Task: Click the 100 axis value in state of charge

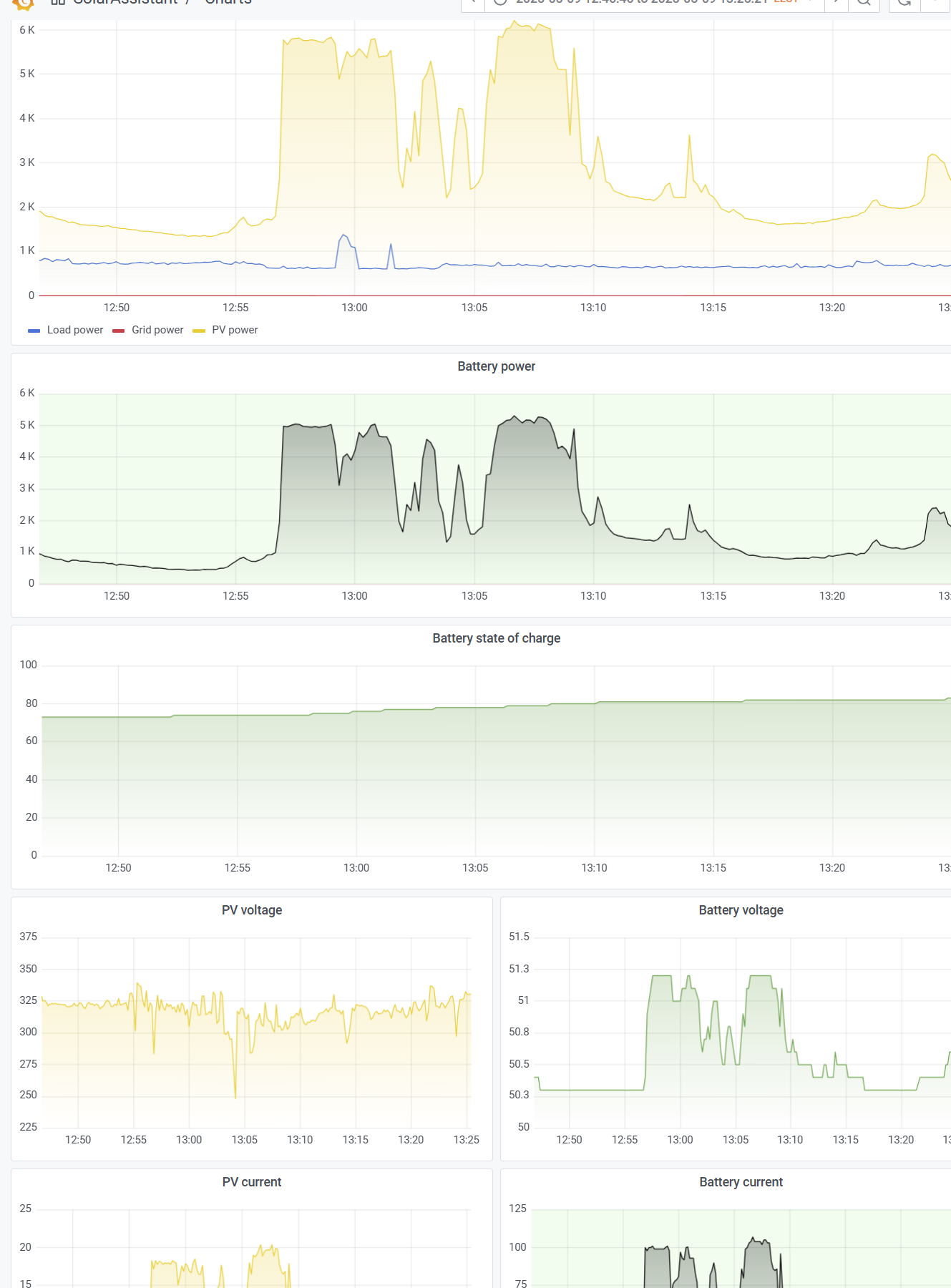Action: 28,665
